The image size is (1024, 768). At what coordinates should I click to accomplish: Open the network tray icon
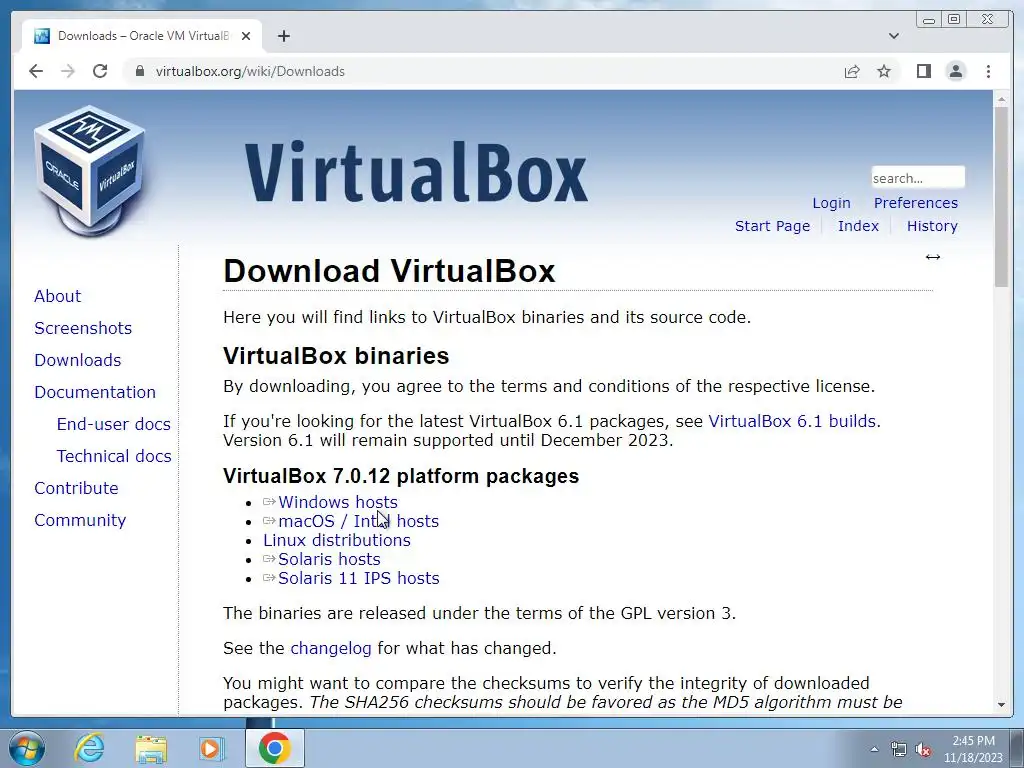[x=899, y=749]
